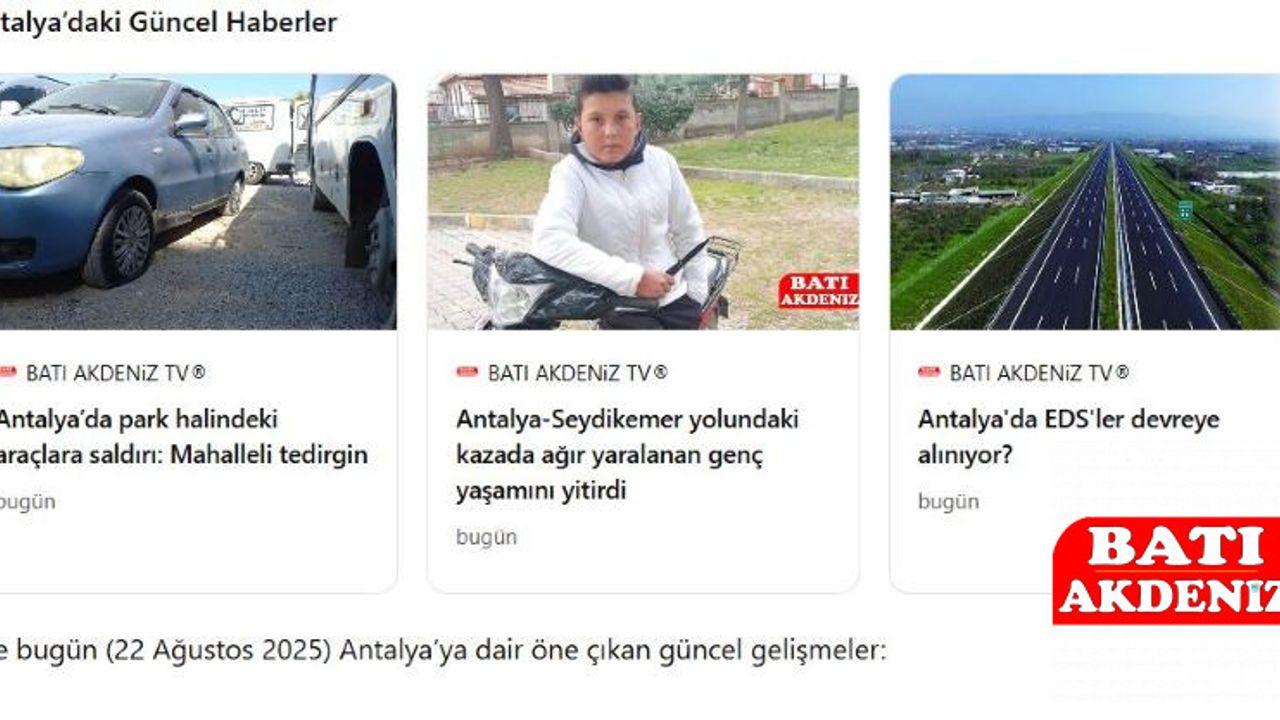Open Antalya-Seydikemer yolundaki kazada headline

pos(627,455)
